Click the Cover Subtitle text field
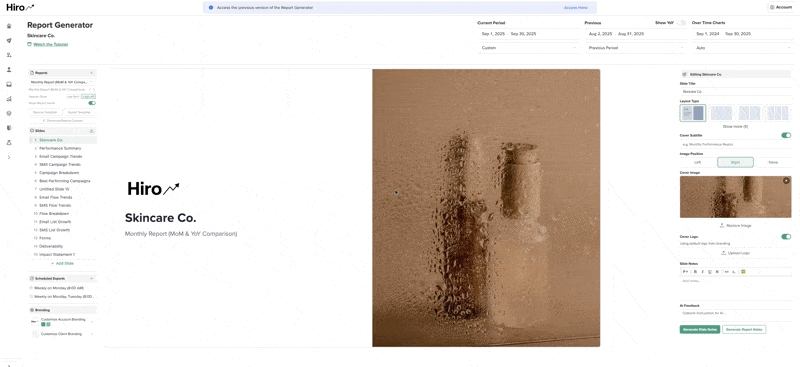Image resolution: width=800 pixels, height=367 pixels. pyautogui.click(x=736, y=144)
